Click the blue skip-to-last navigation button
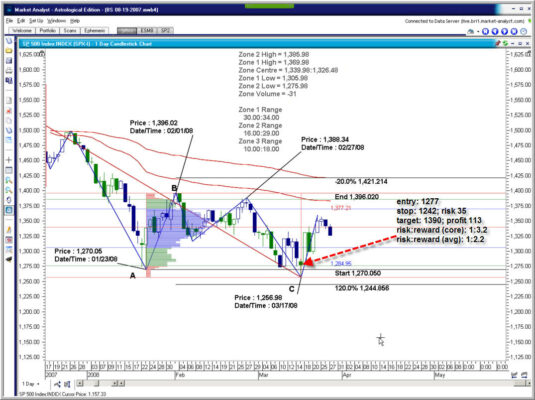Viewport: 535px width, 400px height. [514, 31]
